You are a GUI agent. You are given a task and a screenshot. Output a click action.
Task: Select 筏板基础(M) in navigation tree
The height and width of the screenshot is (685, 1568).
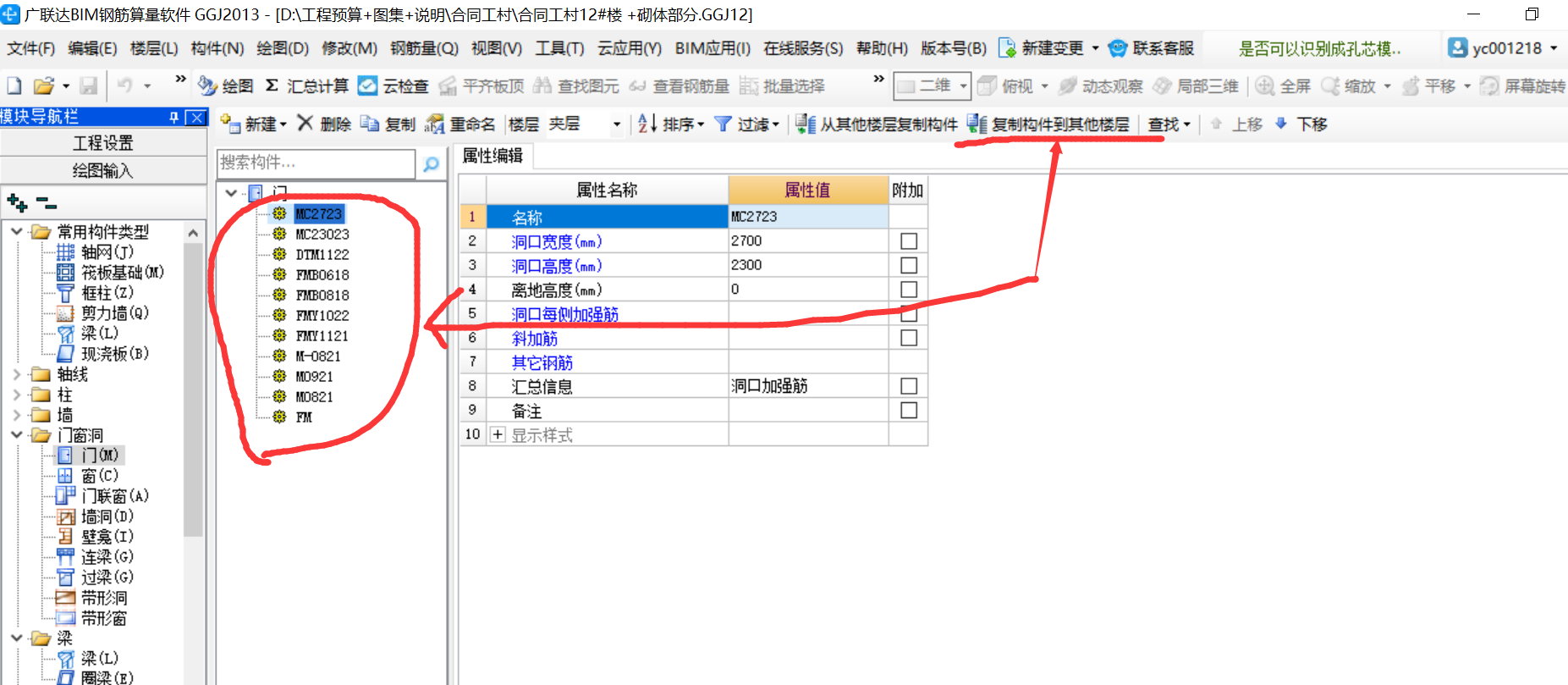click(x=122, y=272)
